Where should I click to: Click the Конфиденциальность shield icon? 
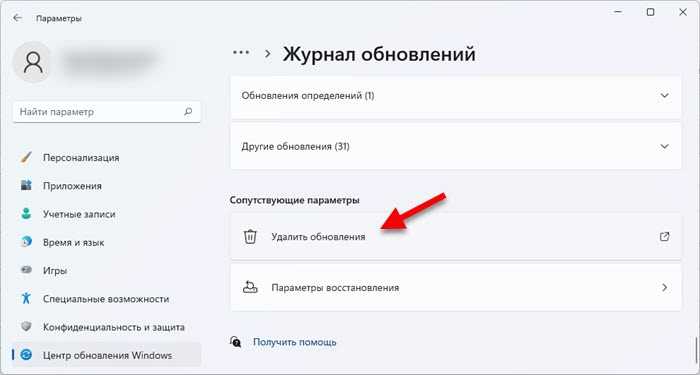point(27,327)
